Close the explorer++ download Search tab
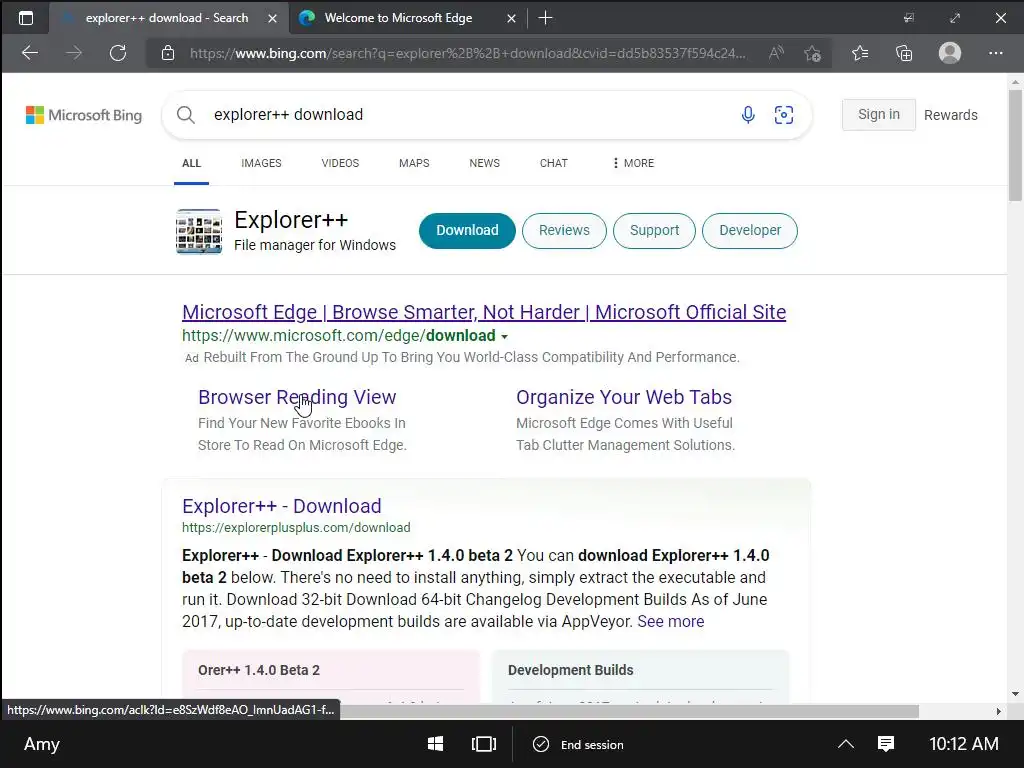1024x768 pixels. [272, 18]
